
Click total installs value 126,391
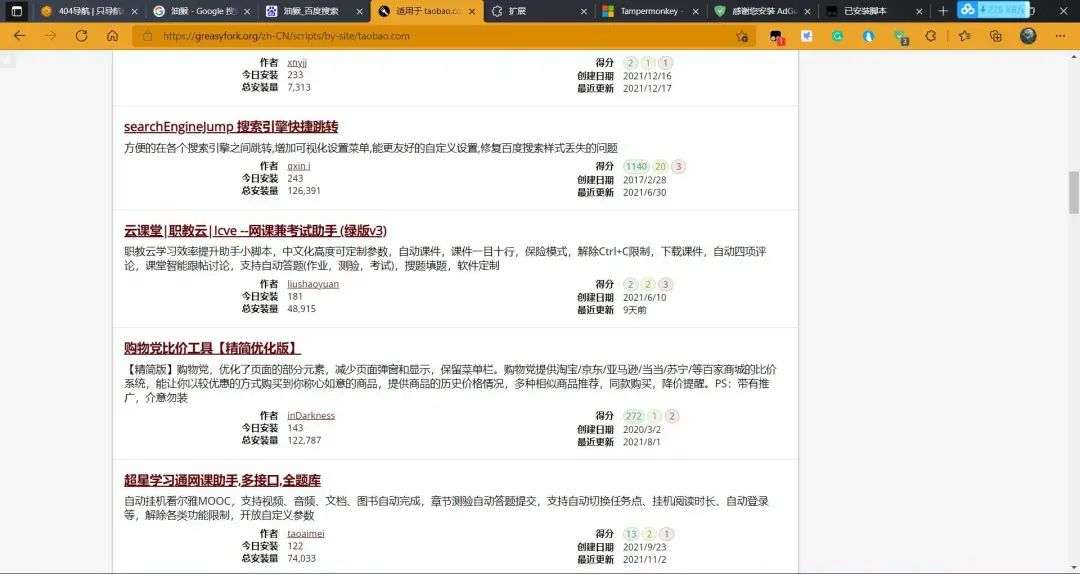coord(304,191)
